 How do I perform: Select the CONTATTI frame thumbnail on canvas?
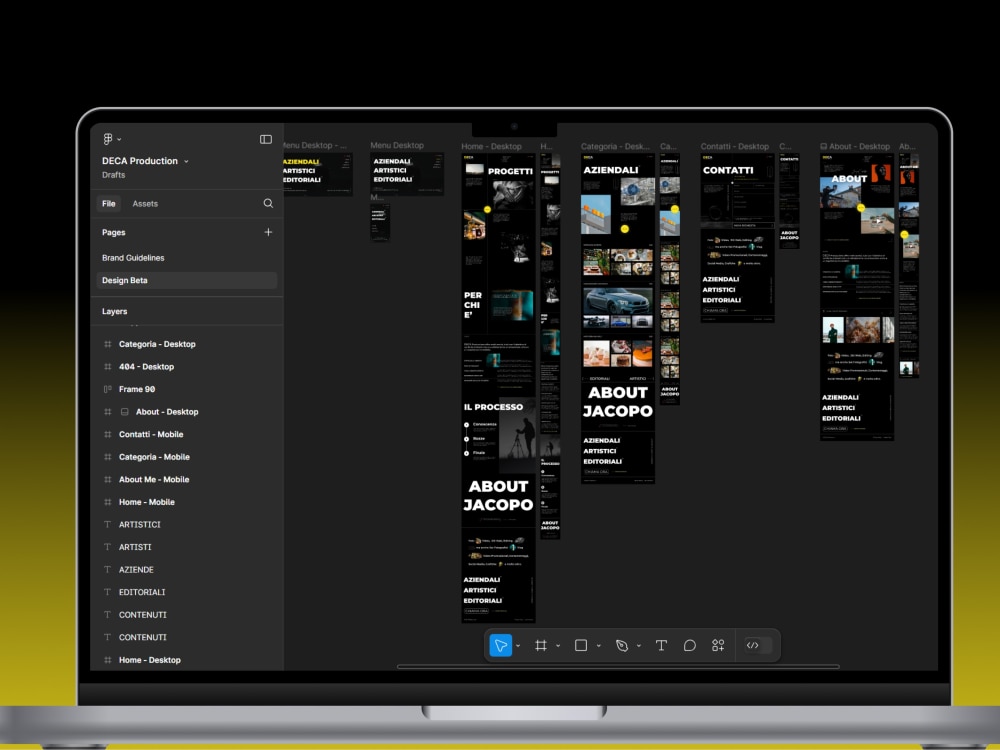click(x=737, y=238)
